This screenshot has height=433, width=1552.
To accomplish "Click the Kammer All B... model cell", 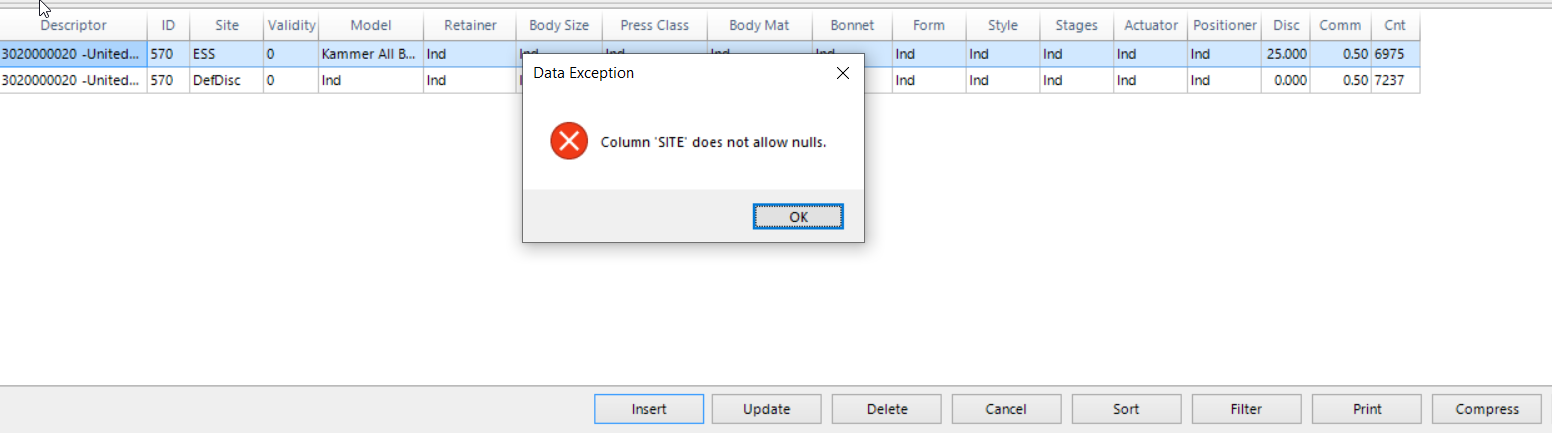I will coord(369,54).
